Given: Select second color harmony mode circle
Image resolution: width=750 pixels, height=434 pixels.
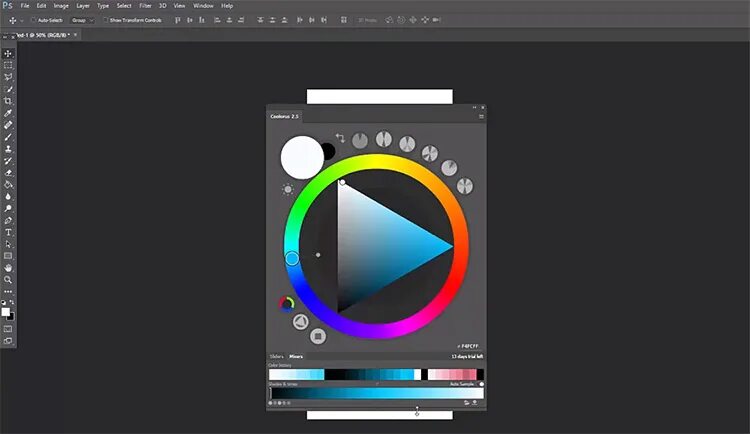Looking at the screenshot, I should (x=384, y=139).
